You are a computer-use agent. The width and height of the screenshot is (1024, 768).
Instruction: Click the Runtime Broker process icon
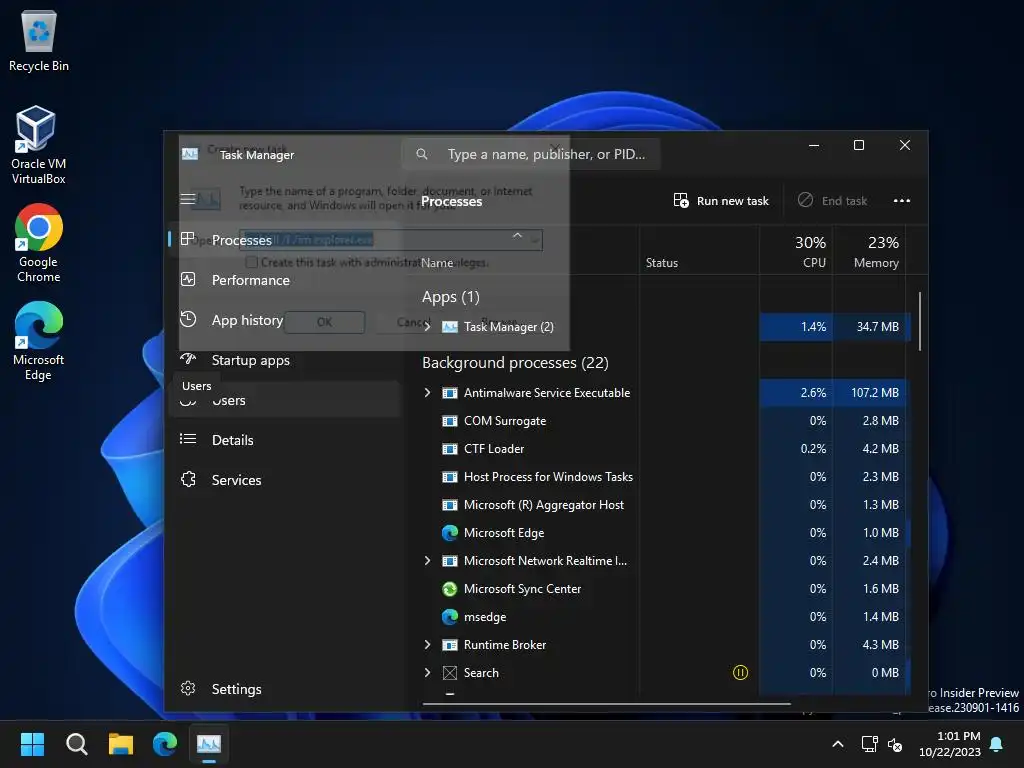[449, 645]
